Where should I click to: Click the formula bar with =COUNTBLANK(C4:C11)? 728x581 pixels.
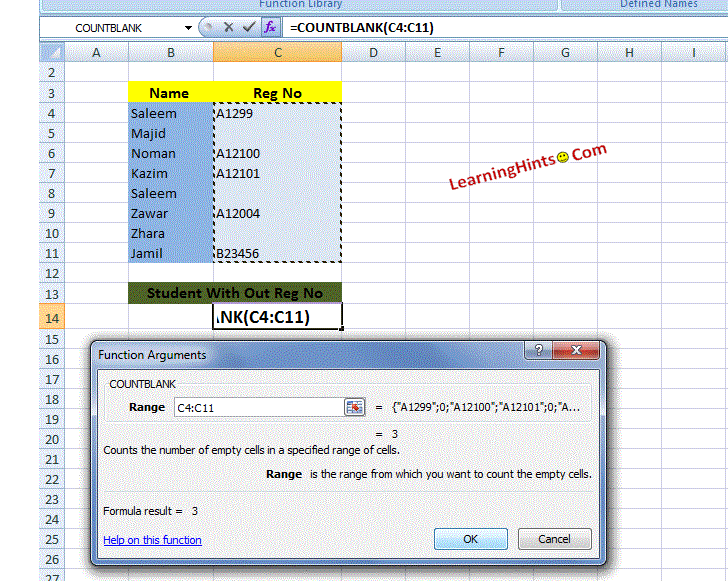tap(504, 27)
